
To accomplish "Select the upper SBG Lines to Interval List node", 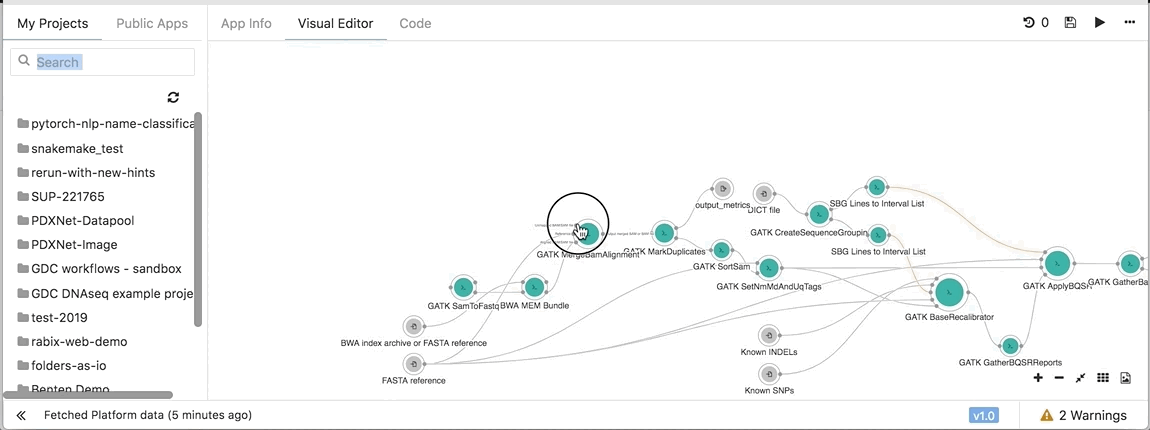I will (876, 188).
